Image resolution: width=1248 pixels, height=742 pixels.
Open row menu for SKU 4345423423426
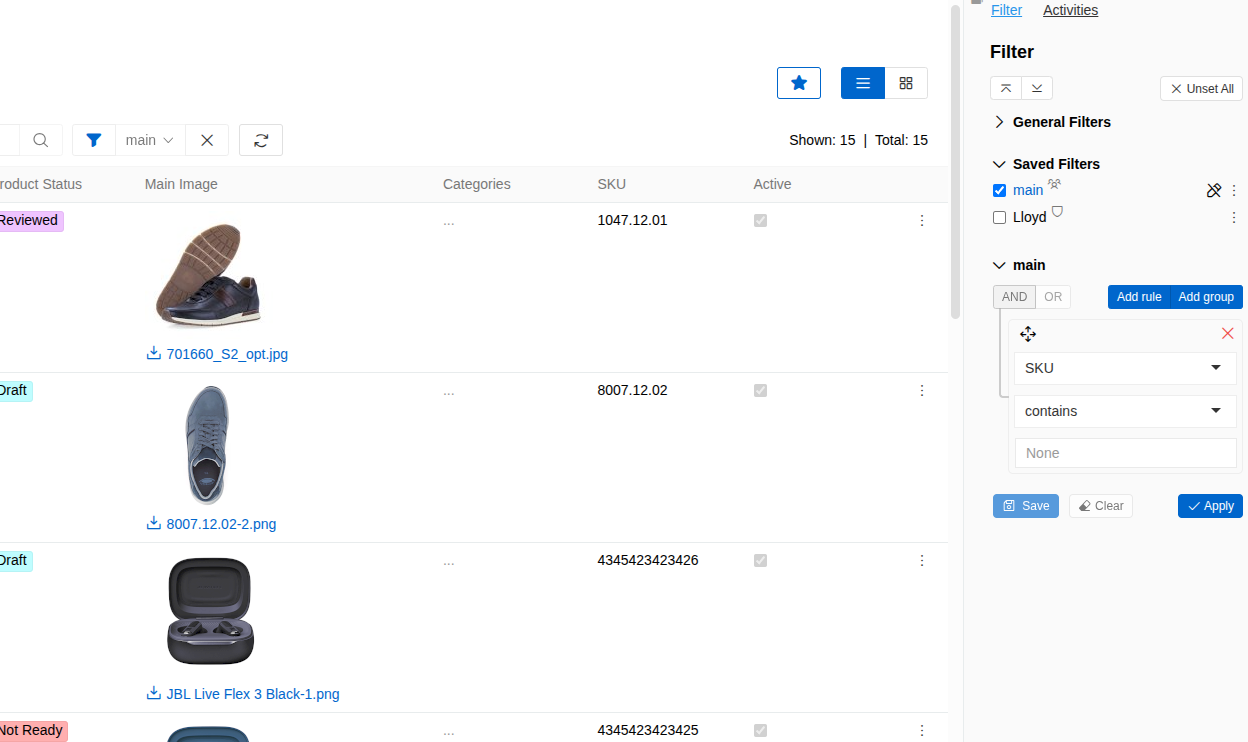point(922,560)
